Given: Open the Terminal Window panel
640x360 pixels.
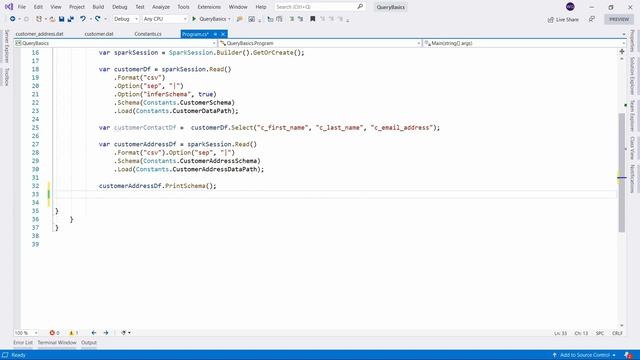Looking at the screenshot, I should tap(57, 343).
